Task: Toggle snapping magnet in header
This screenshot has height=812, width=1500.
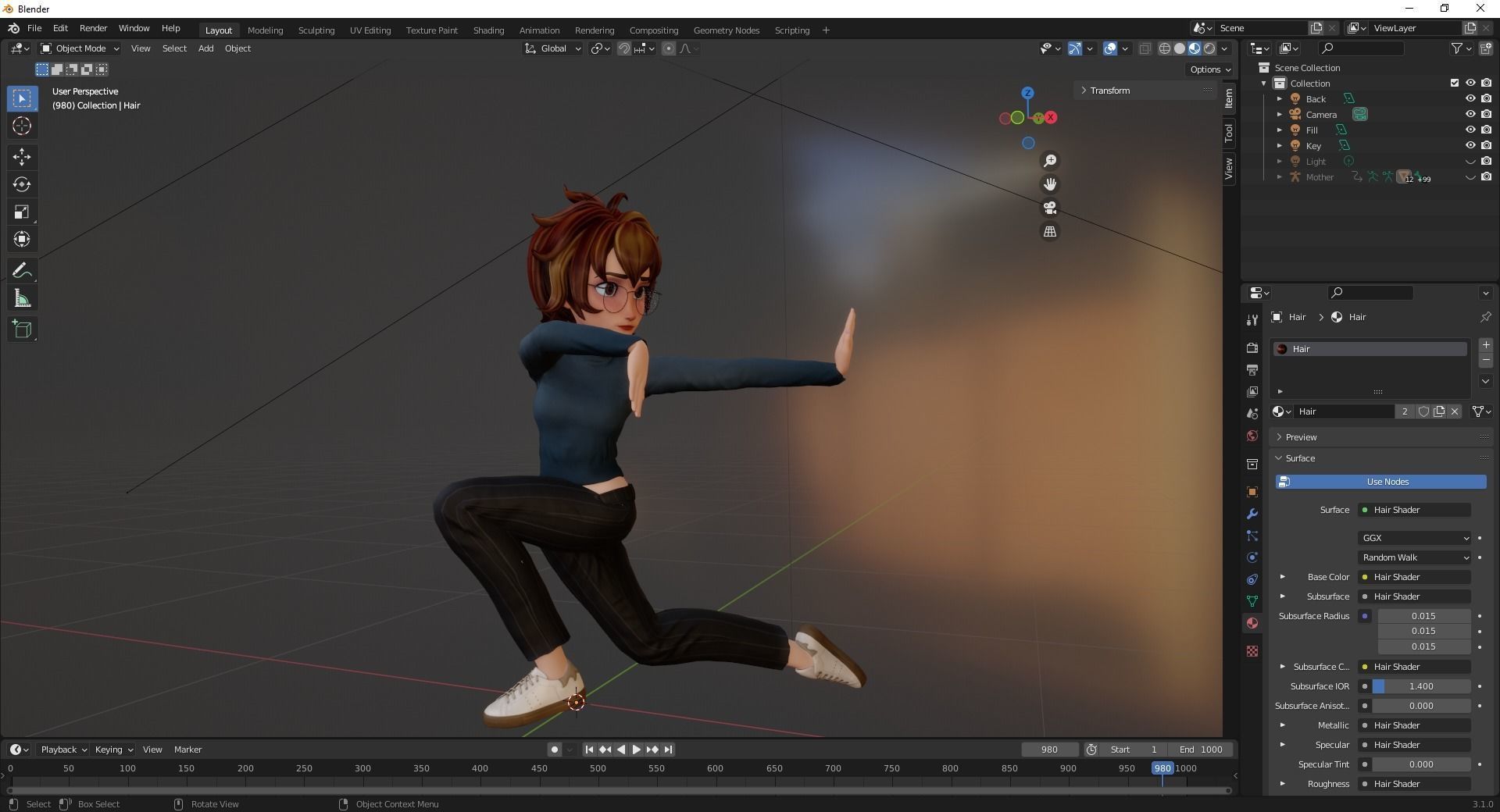Action: 623,48
